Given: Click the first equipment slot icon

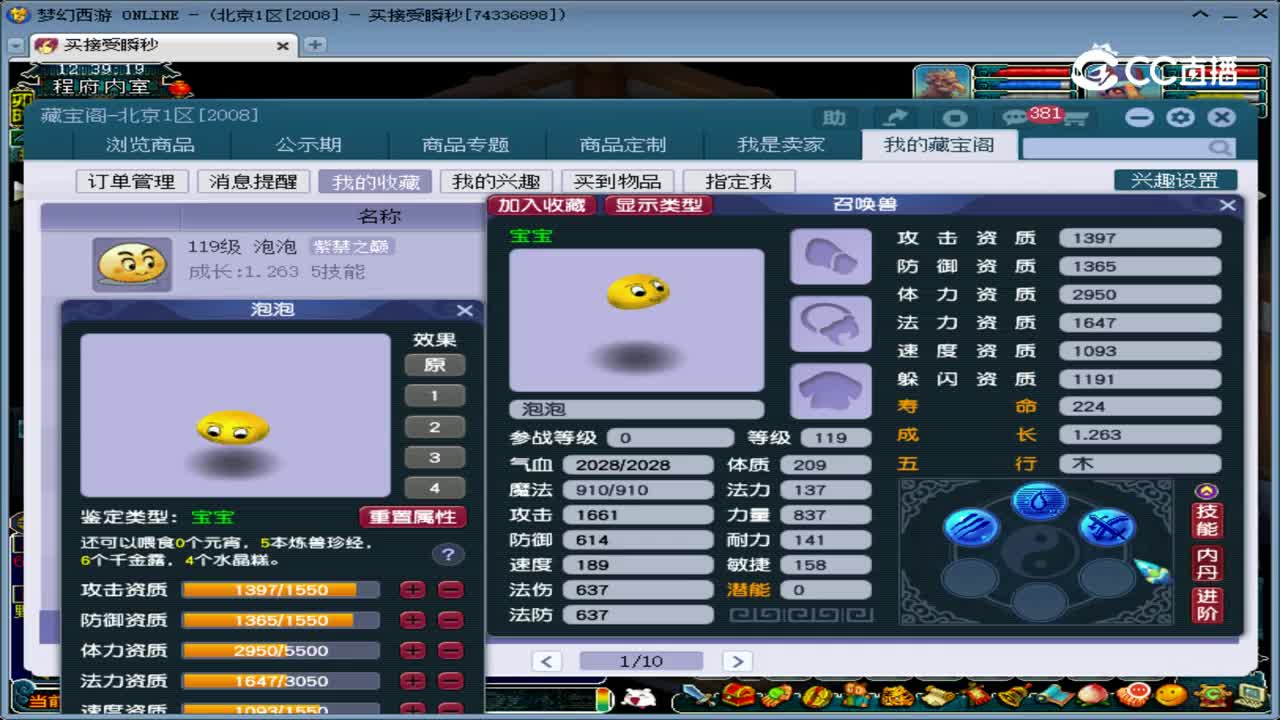Looking at the screenshot, I should pos(831,257).
